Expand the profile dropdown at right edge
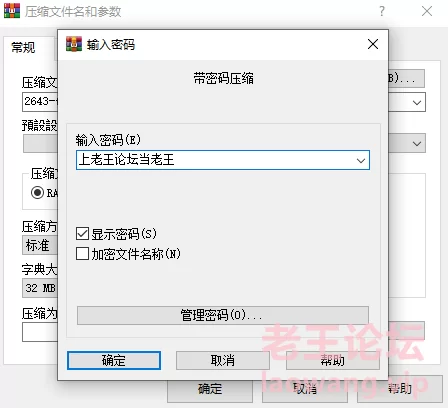The width and height of the screenshot is (448, 408). pyautogui.click(x=417, y=144)
